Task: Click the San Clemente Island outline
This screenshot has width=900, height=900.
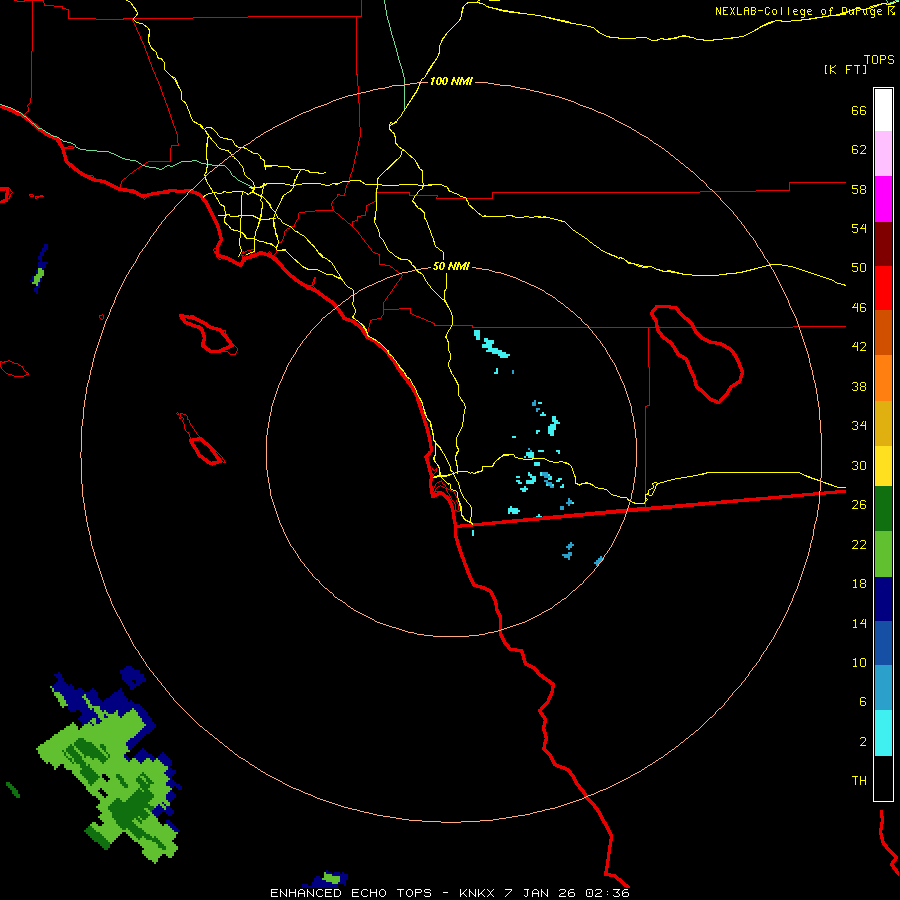Action: tap(201, 439)
